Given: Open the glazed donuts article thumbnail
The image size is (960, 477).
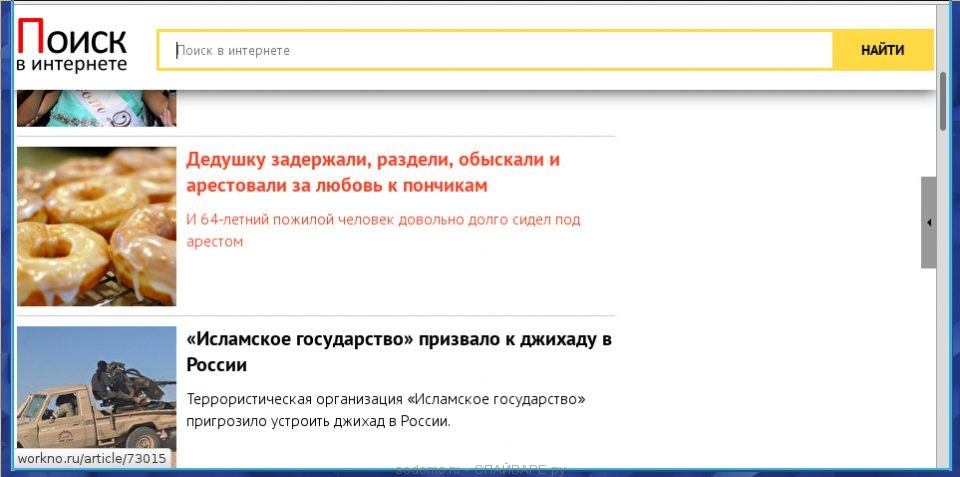Looking at the screenshot, I should click(96, 226).
